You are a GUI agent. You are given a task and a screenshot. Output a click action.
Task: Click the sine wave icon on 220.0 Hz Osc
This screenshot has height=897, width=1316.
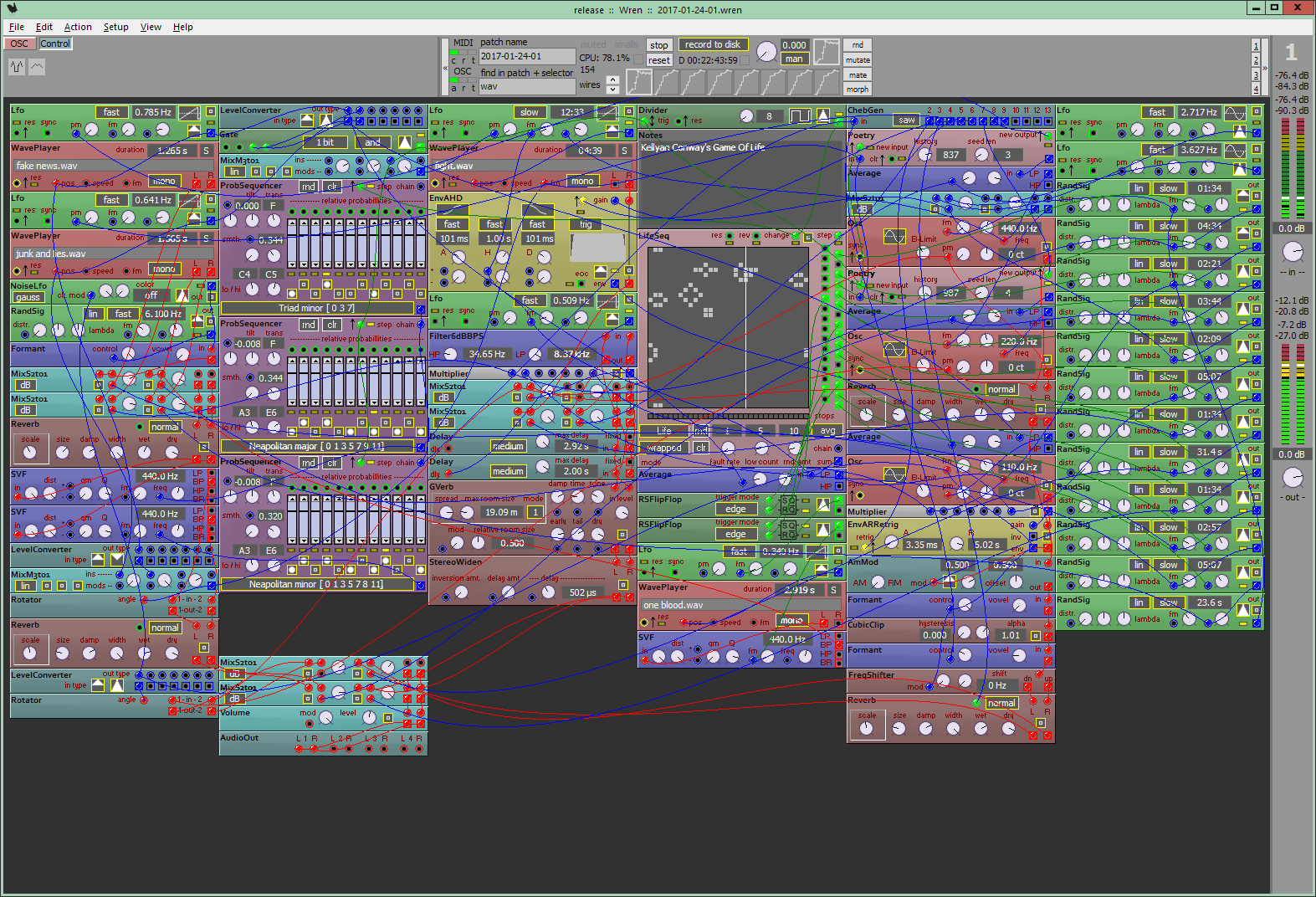(894, 349)
